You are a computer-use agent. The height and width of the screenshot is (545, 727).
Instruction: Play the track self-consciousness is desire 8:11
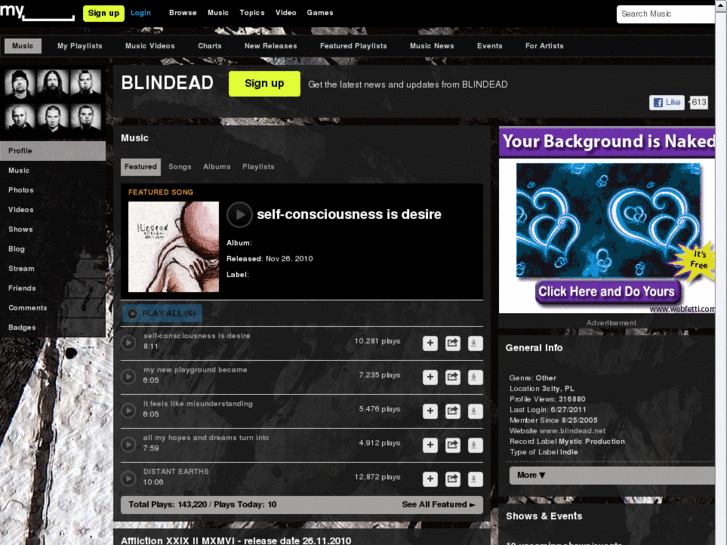[128, 343]
